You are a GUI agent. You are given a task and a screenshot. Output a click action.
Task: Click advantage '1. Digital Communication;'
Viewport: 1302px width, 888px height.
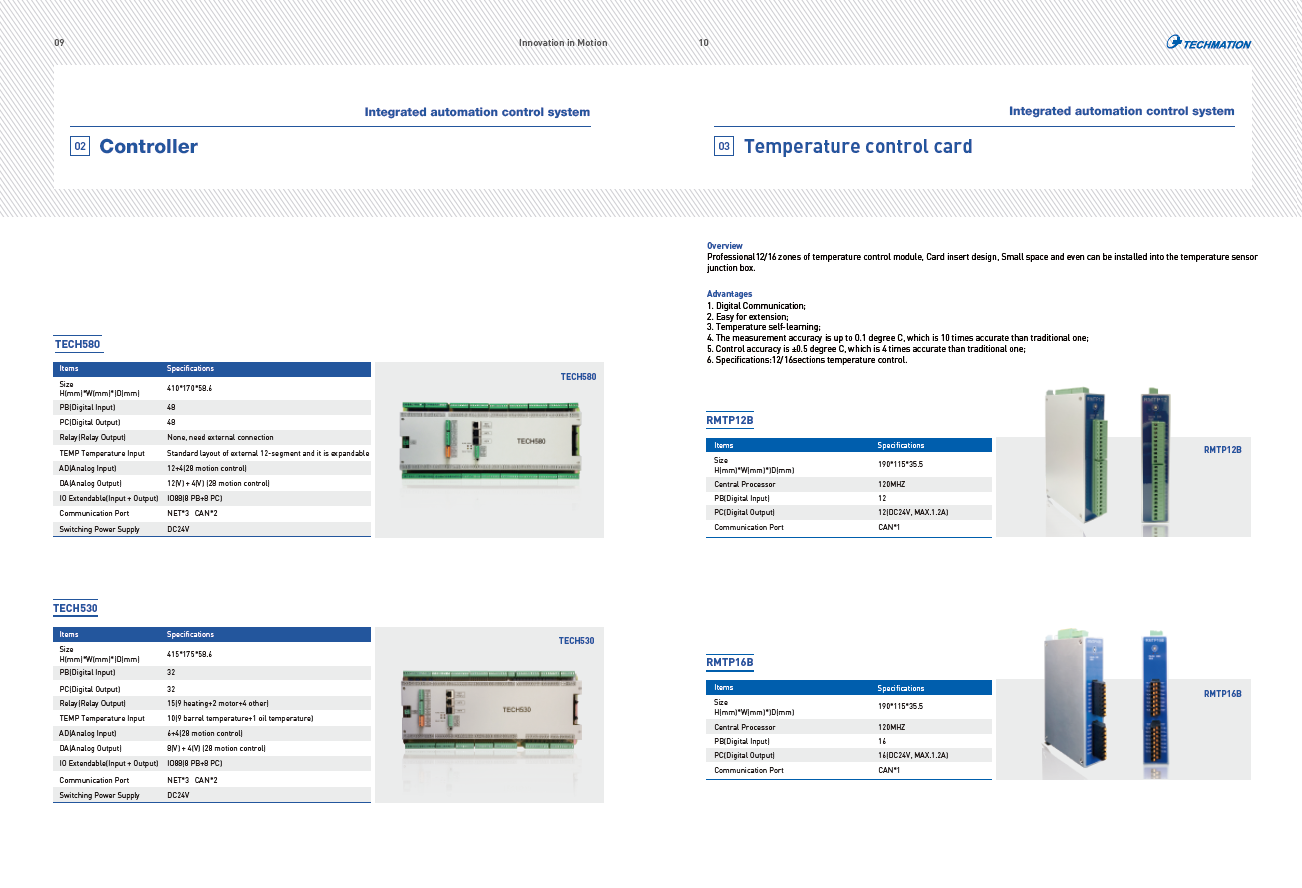(x=757, y=306)
